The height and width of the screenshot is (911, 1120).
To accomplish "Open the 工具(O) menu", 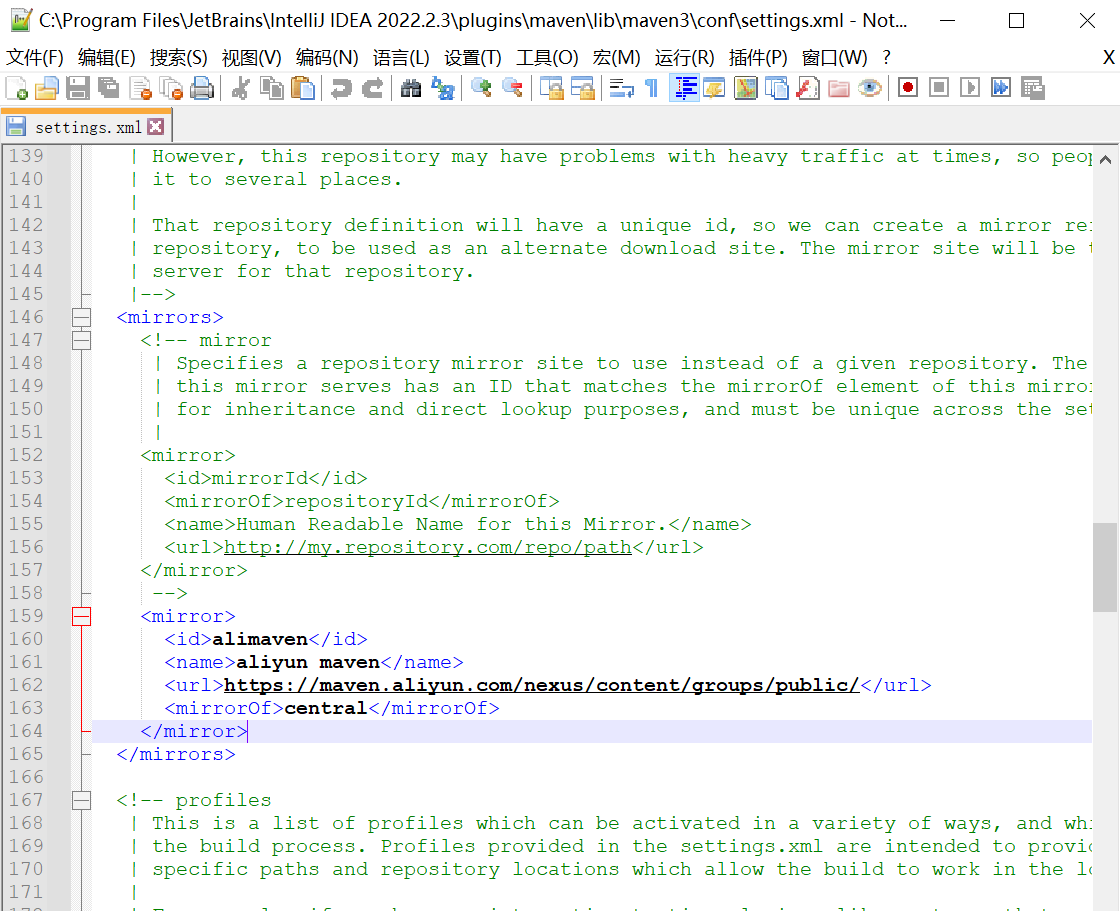I will [547, 57].
